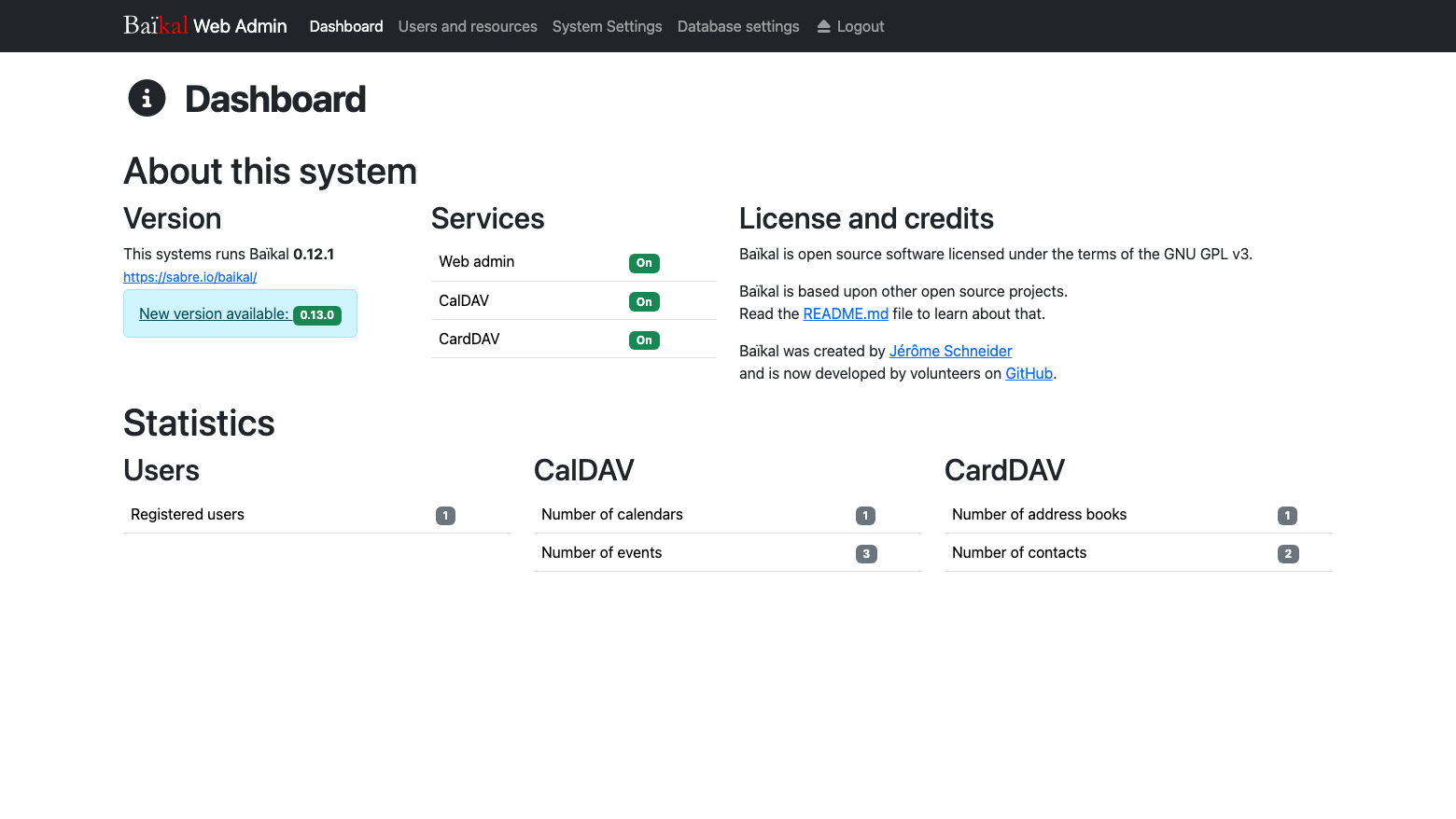Select the Number of address books text
This screenshot has width=1456, height=819.
[x=1039, y=514]
